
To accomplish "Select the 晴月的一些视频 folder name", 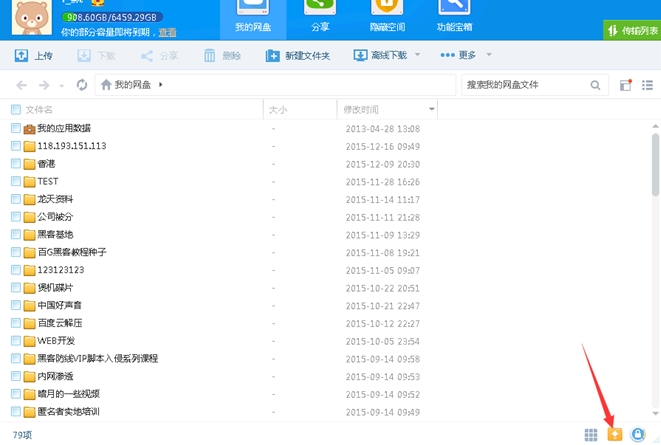I will point(69,394).
